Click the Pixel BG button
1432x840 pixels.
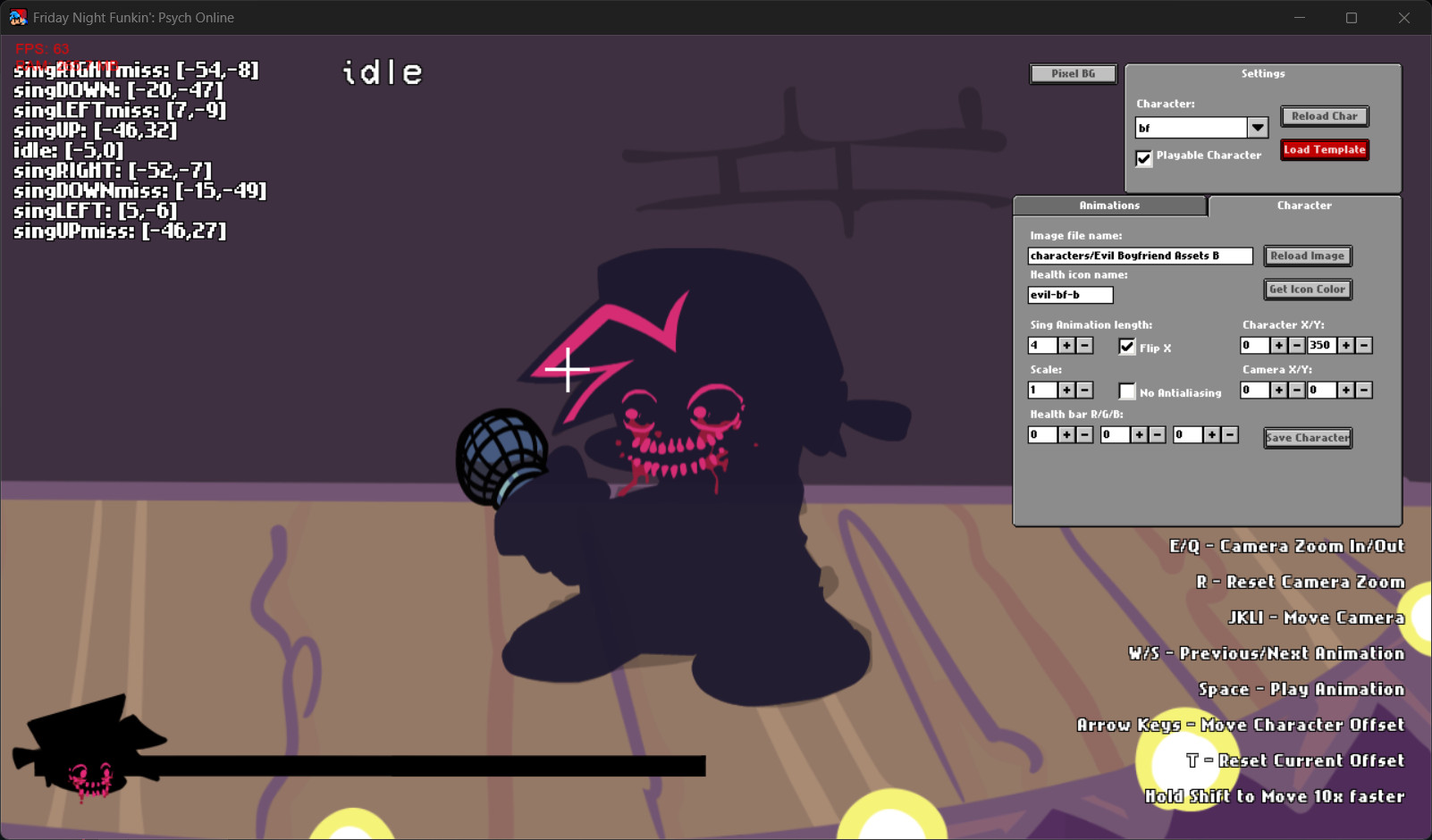coord(1073,73)
